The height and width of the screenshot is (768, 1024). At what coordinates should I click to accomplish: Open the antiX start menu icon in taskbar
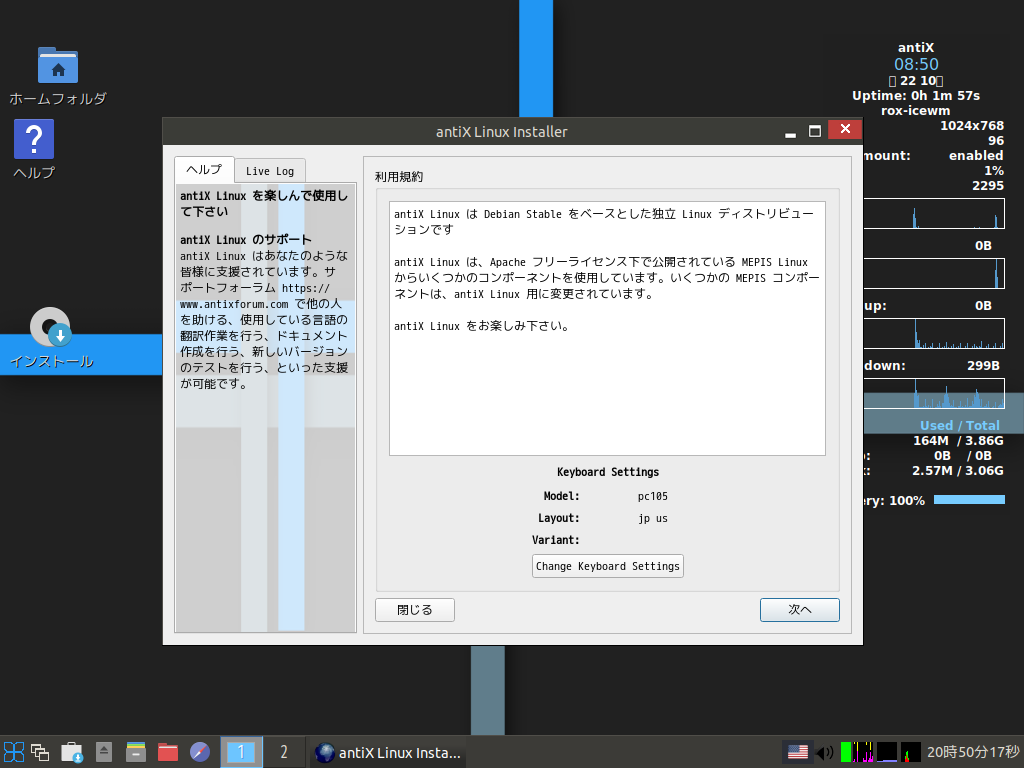pyautogui.click(x=14, y=752)
